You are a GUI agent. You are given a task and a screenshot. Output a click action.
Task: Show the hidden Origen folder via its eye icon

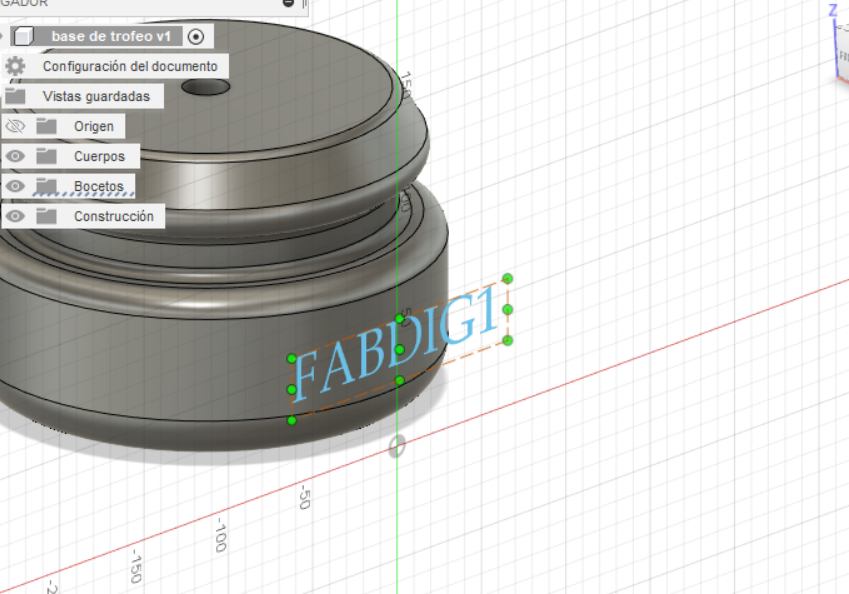(x=15, y=126)
